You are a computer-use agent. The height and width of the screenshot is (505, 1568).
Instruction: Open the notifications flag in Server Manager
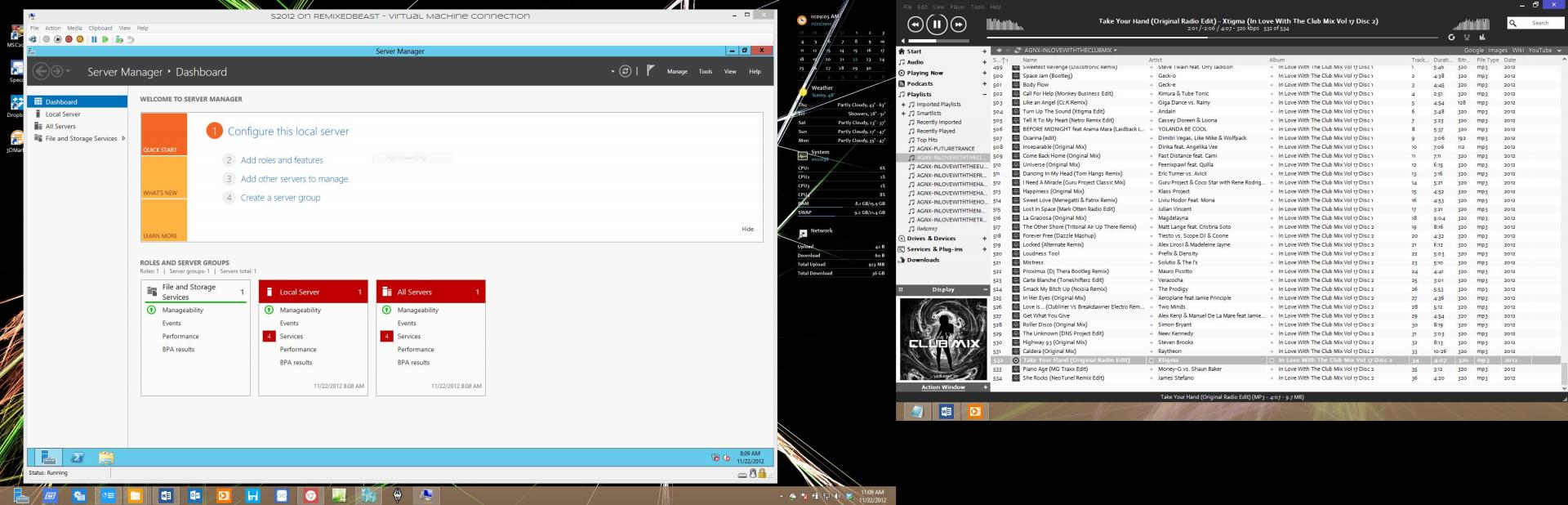650,71
